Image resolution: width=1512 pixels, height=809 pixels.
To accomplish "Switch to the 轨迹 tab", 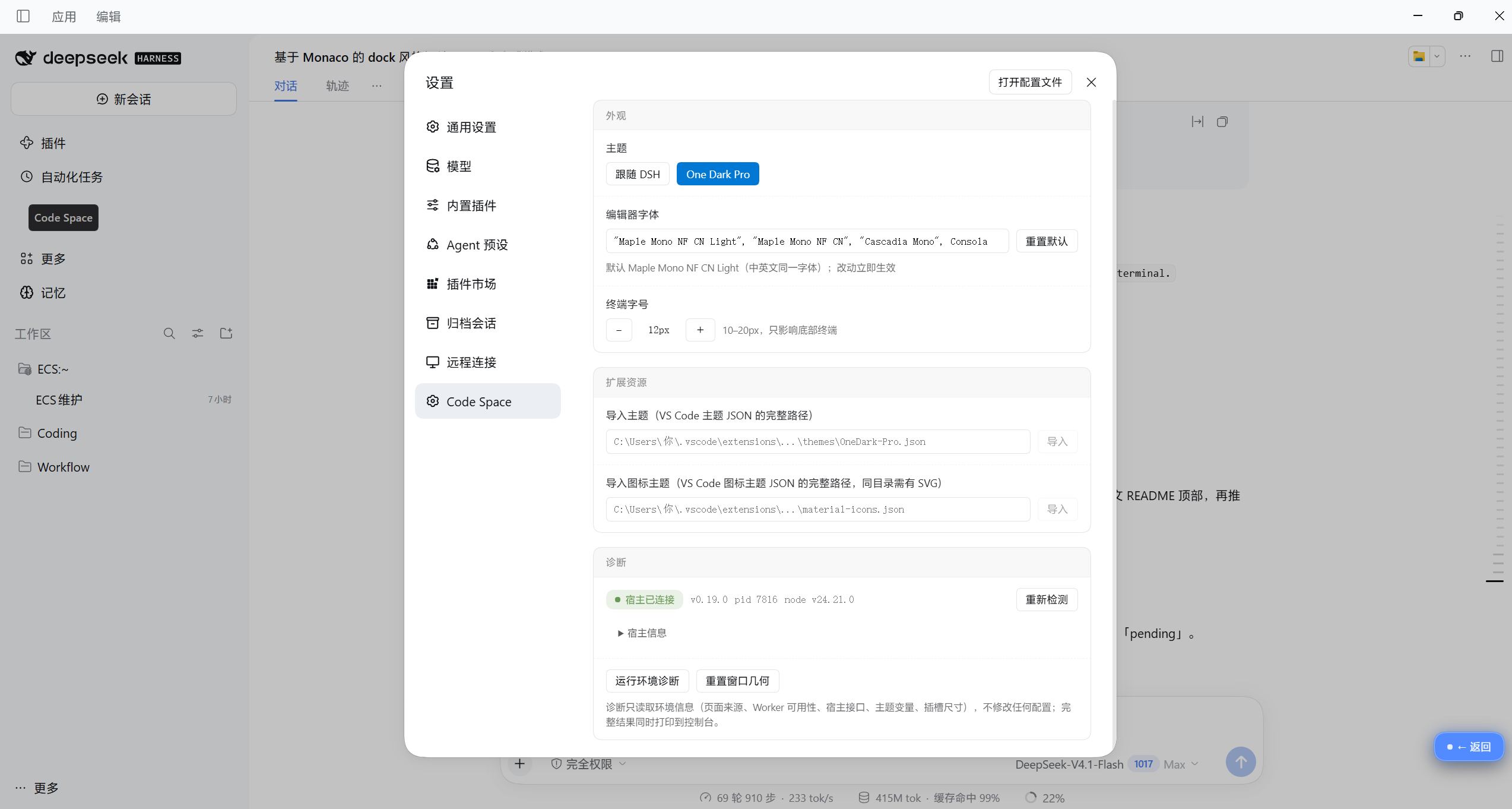I will point(337,86).
